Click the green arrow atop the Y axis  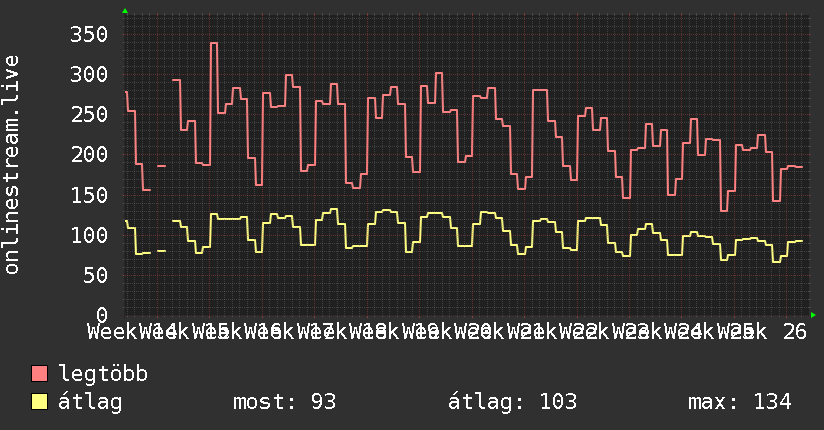(125, 11)
